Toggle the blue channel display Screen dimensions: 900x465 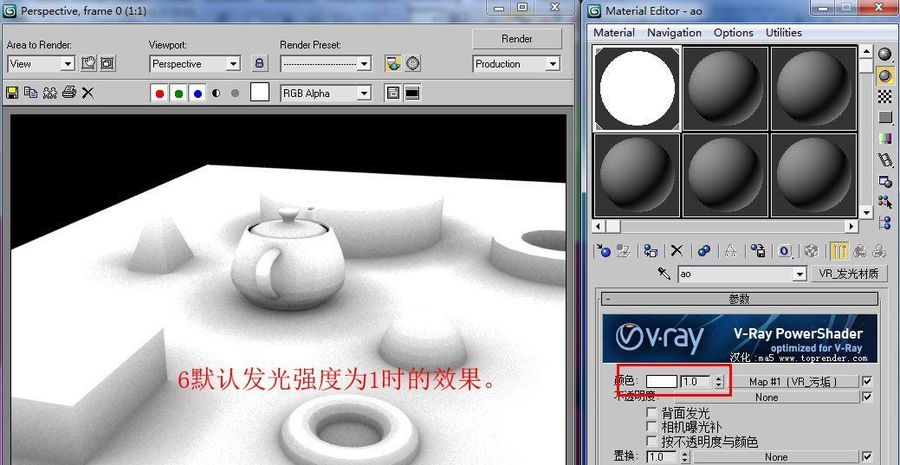[x=197, y=93]
